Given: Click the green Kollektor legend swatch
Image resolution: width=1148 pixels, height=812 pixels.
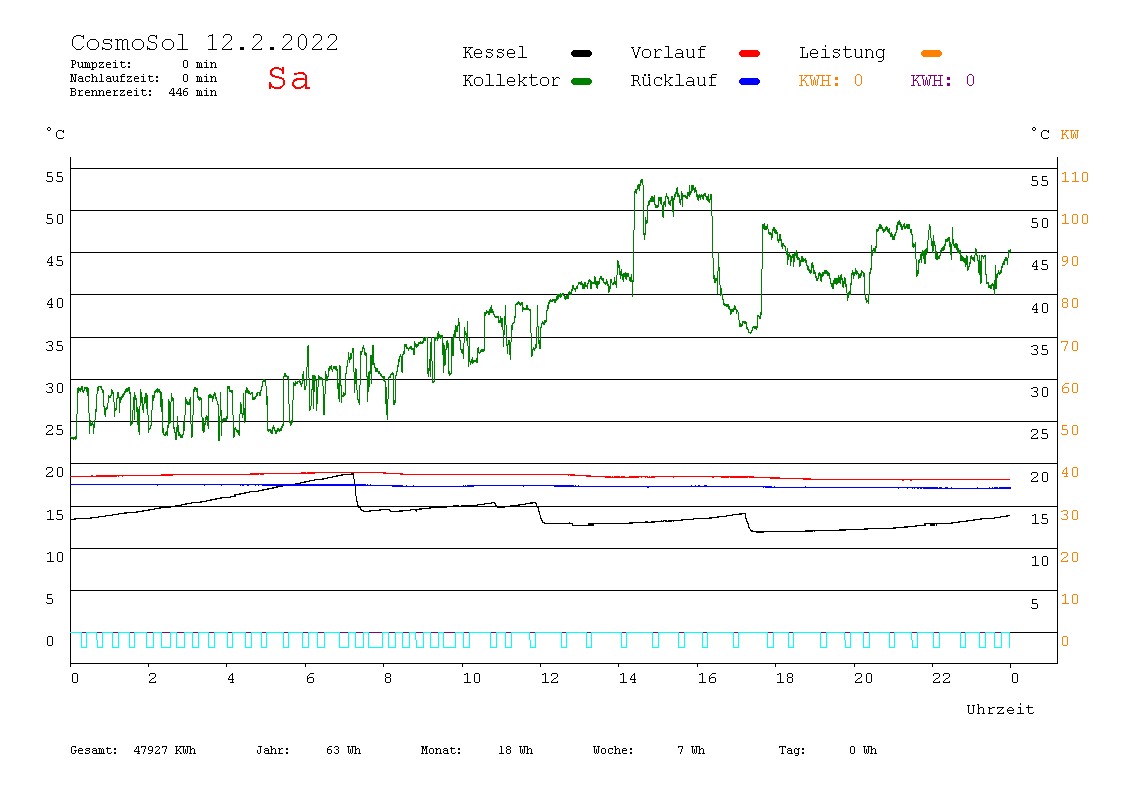Looking at the screenshot, I should [x=581, y=81].
